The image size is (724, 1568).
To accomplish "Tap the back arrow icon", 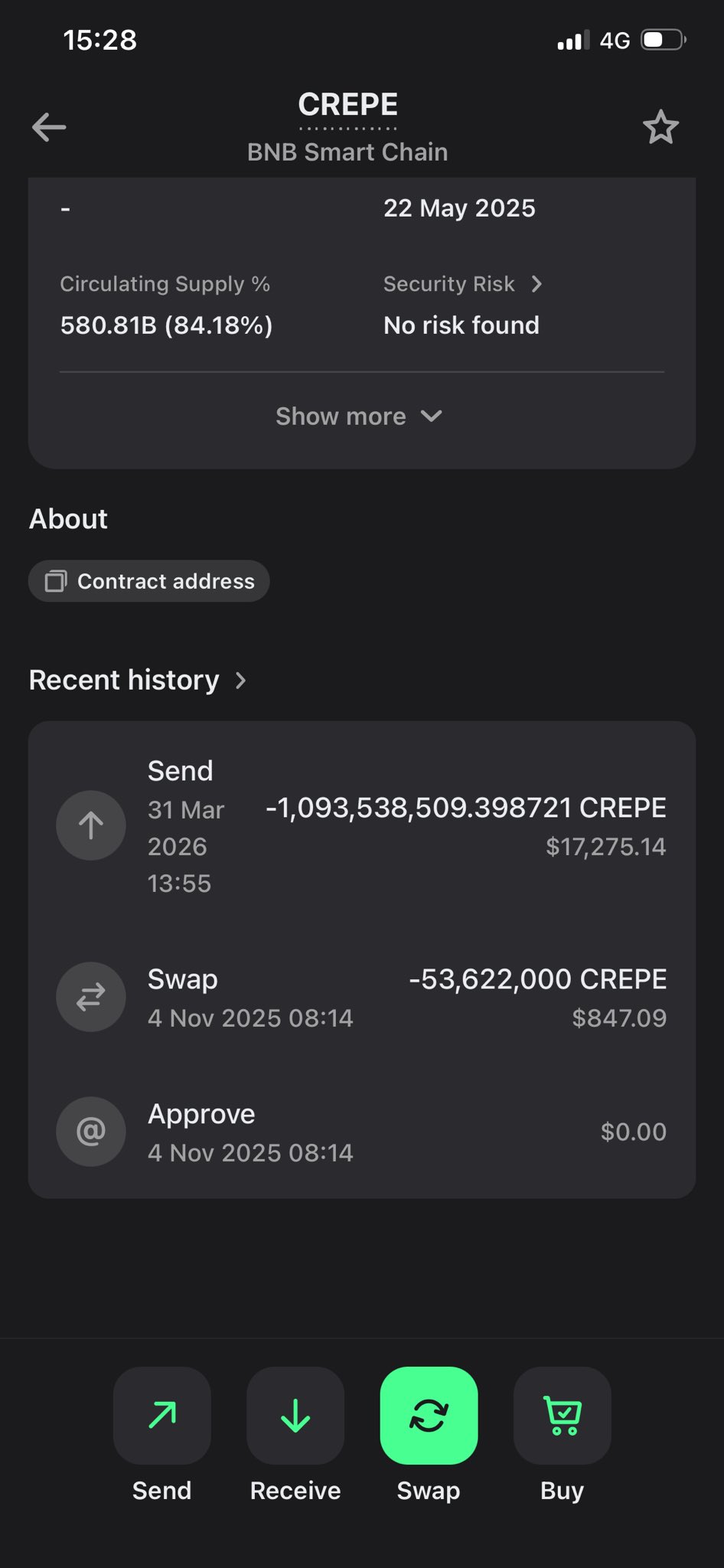I will click(x=49, y=127).
